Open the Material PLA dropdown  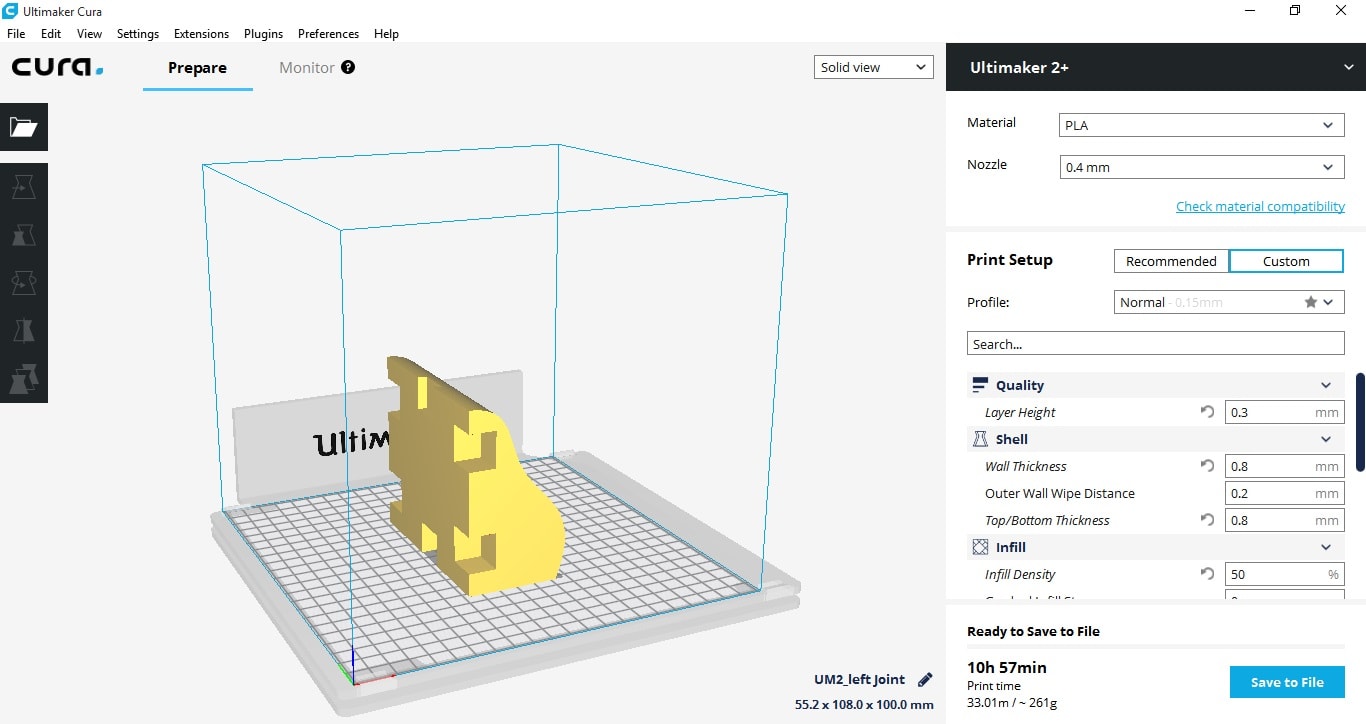coord(1201,125)
